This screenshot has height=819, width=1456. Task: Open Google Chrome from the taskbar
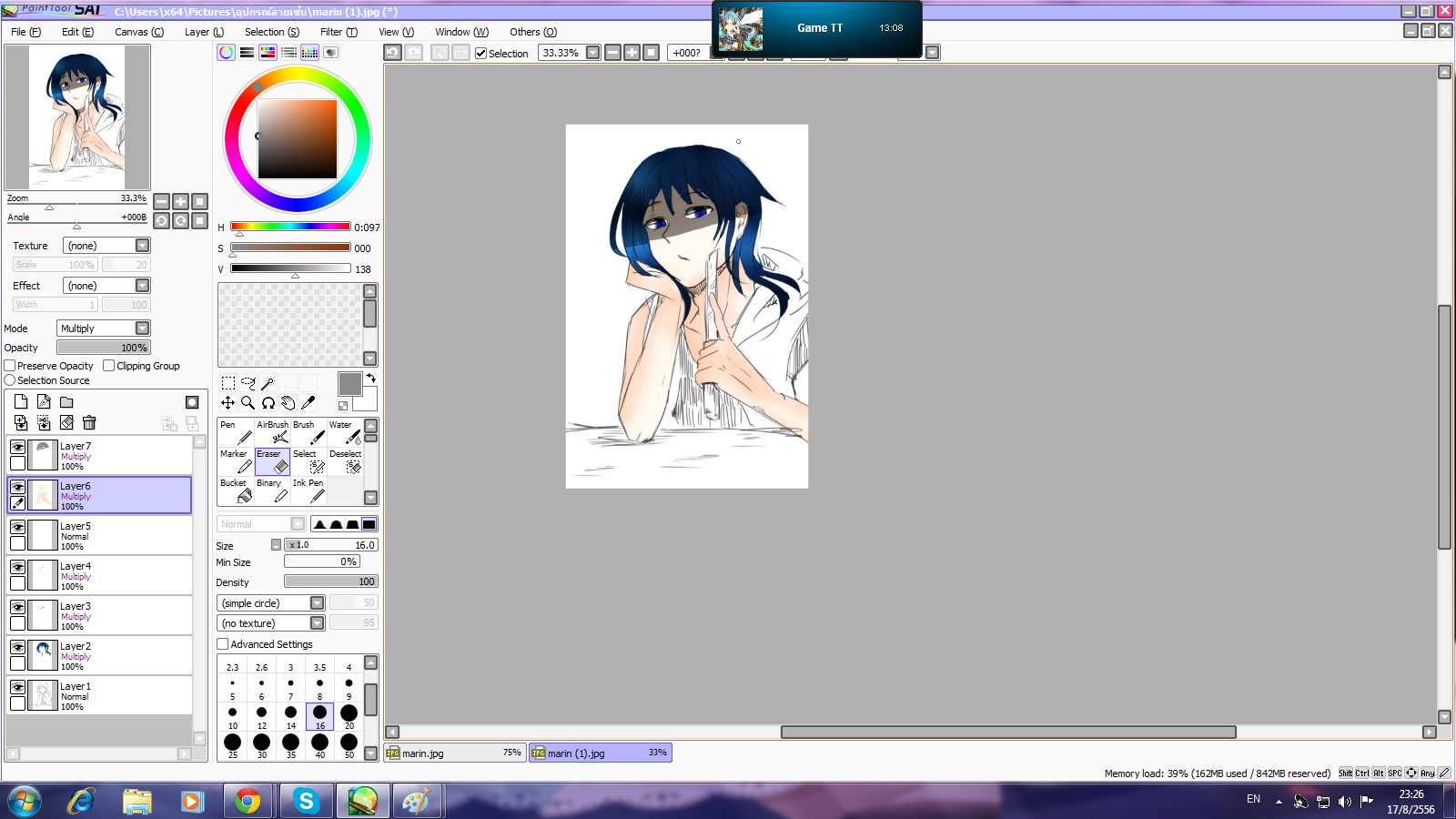tap(248, 801)
